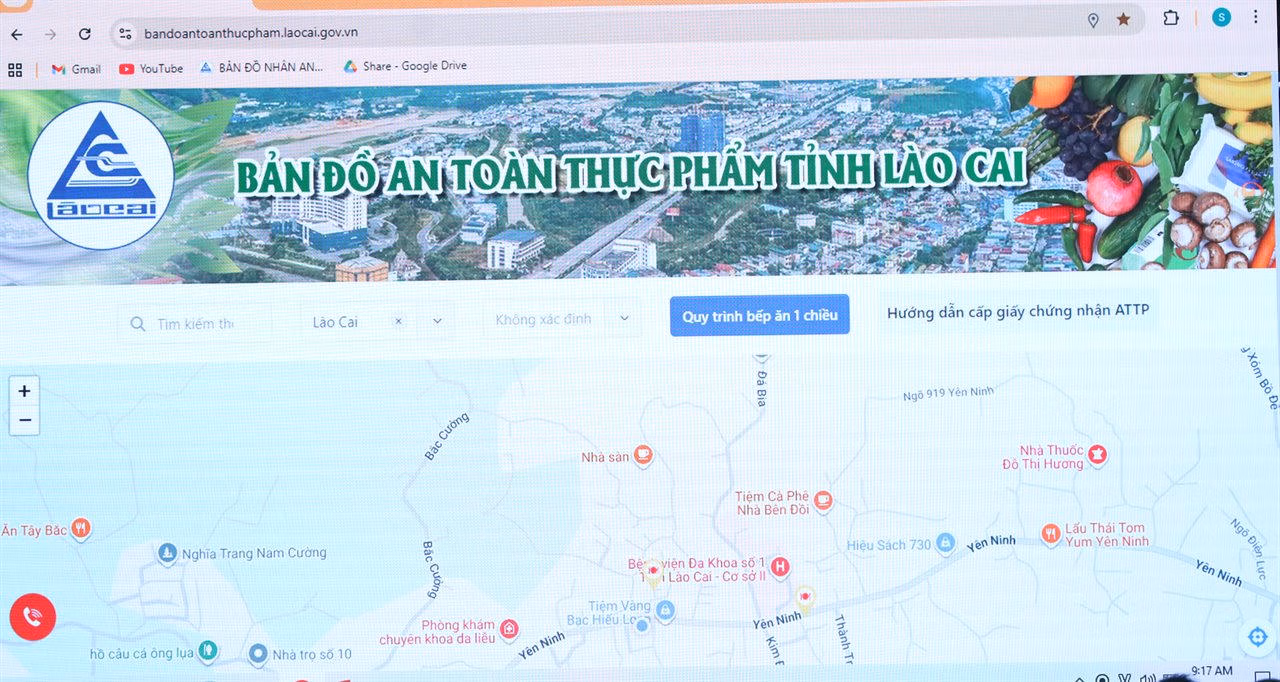Click the red phone call icon

tap(32, 617)
